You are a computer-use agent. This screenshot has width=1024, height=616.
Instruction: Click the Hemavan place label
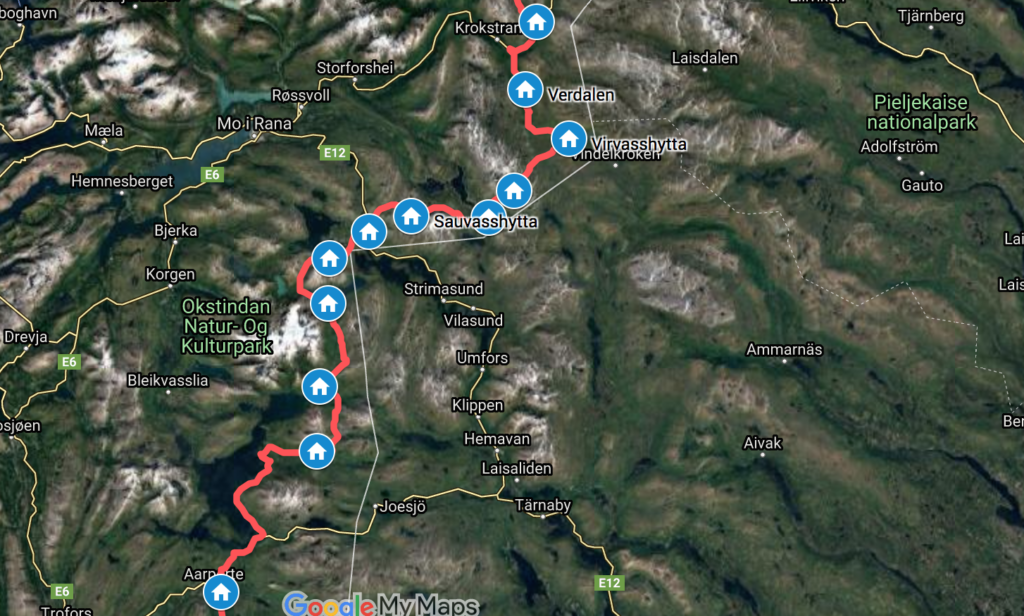pos(497,439)
